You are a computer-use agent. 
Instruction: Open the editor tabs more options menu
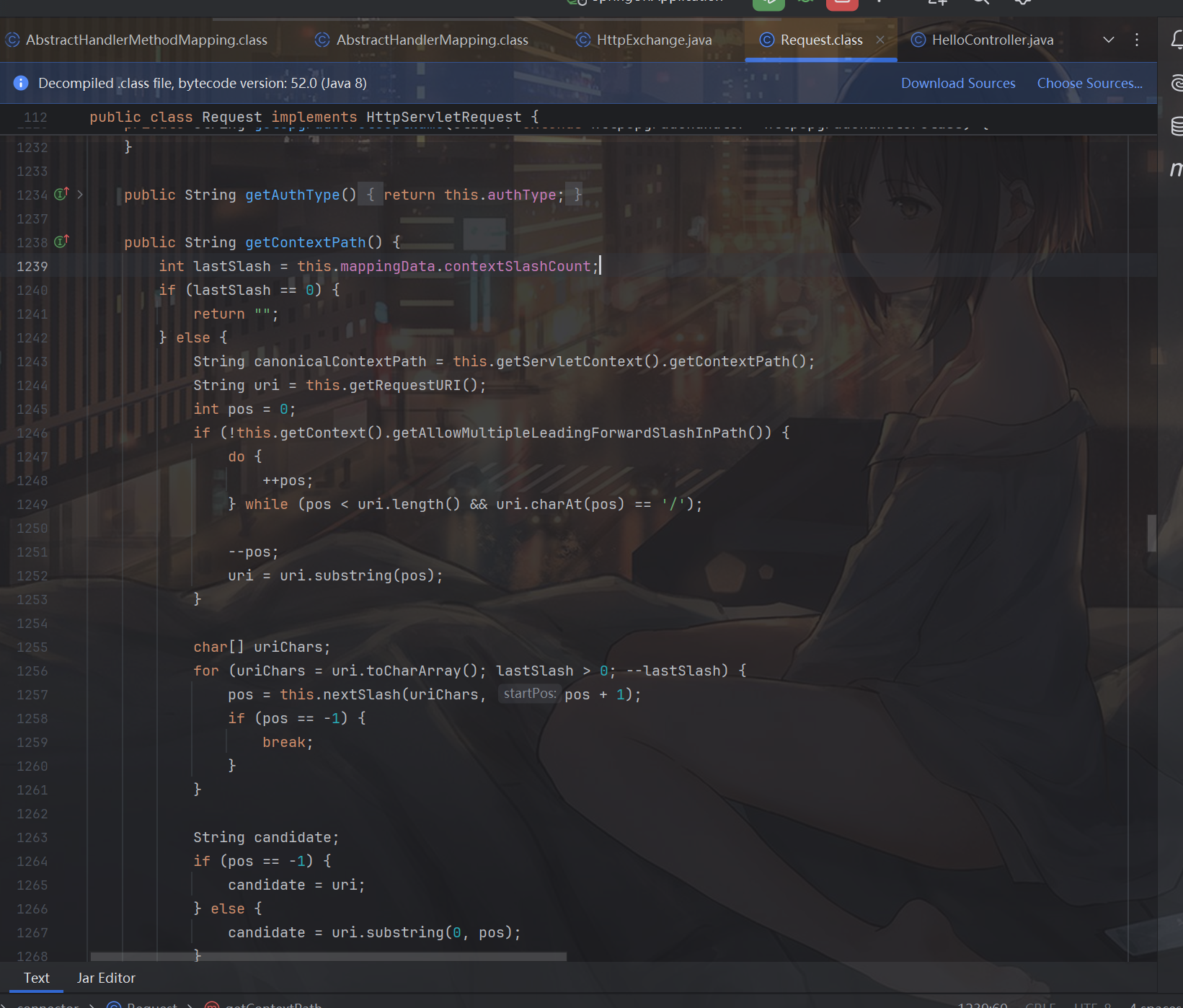1137,40
